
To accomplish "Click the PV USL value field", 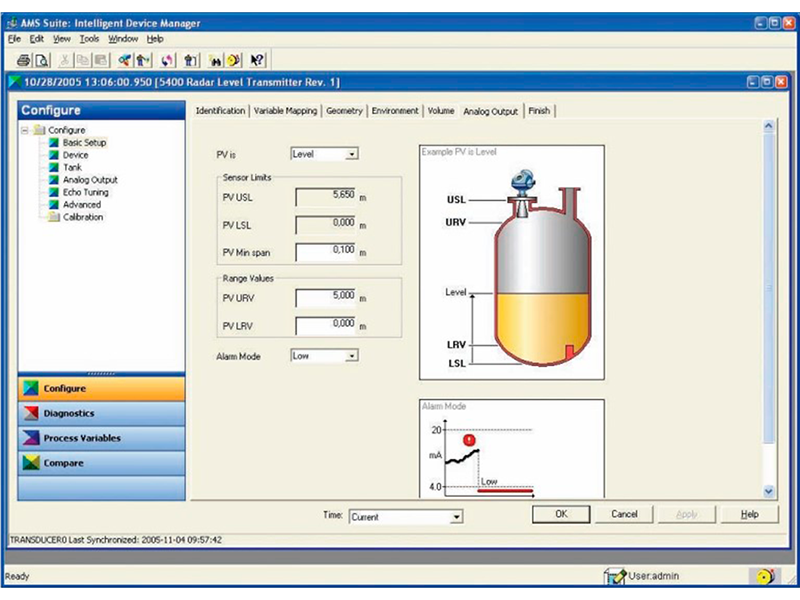I will [x=326, y=197].
